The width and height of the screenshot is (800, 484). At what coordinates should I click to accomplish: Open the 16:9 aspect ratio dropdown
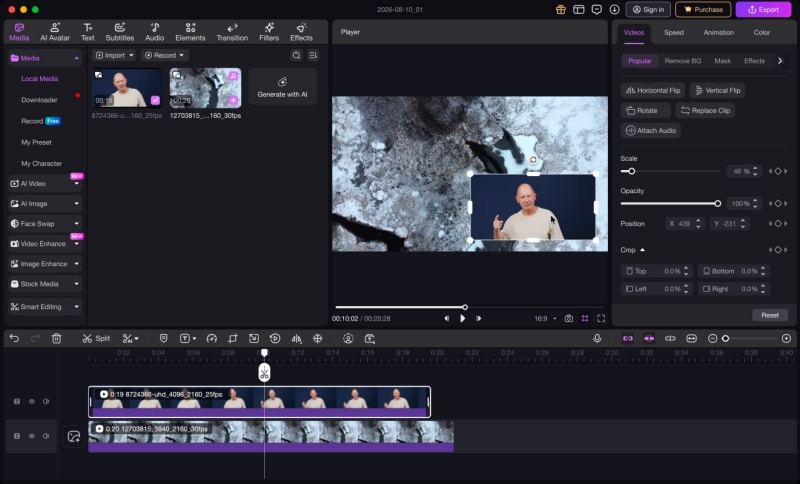click(x=545, y=318)
